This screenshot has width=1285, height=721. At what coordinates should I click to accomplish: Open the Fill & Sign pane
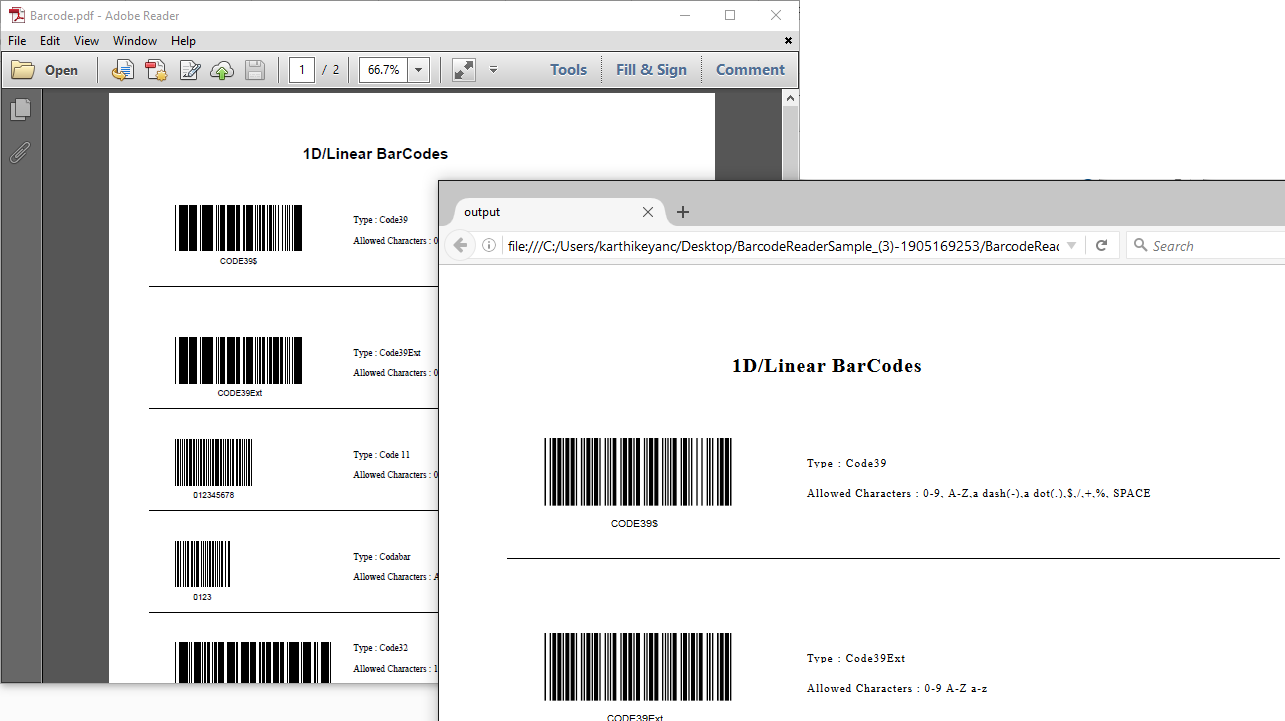[651, 70]
